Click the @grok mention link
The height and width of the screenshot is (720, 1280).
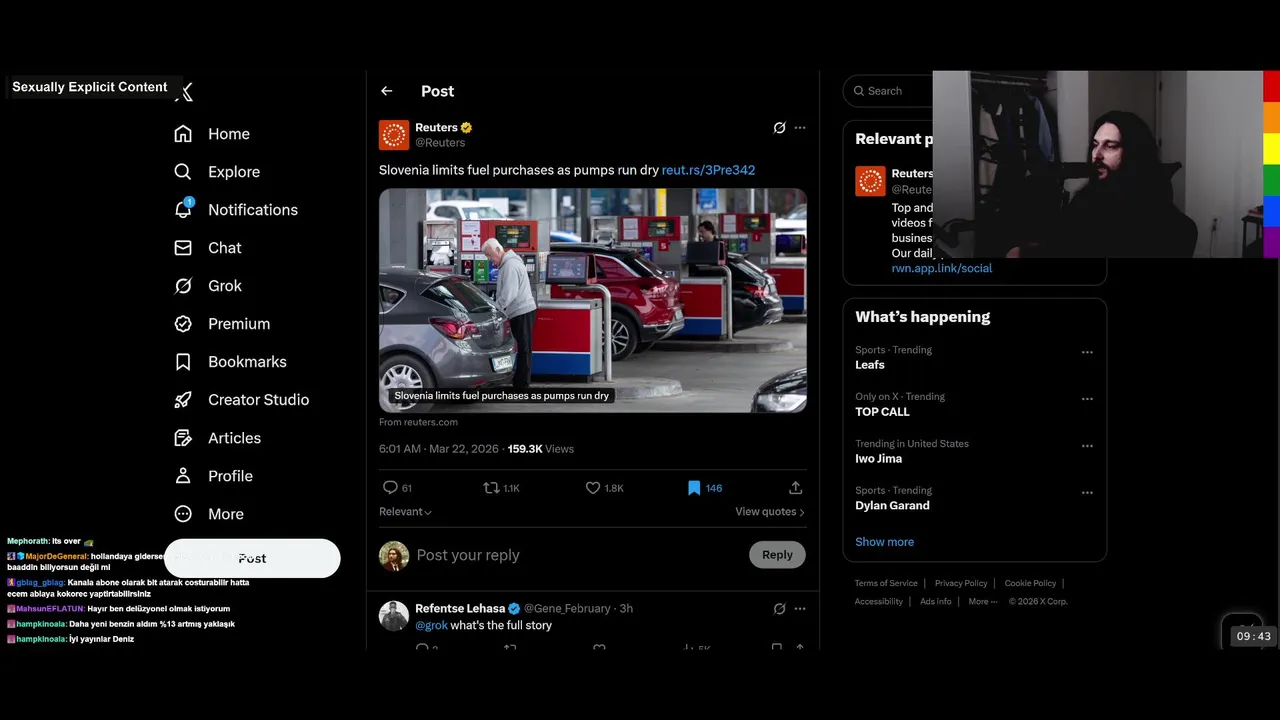431,626
